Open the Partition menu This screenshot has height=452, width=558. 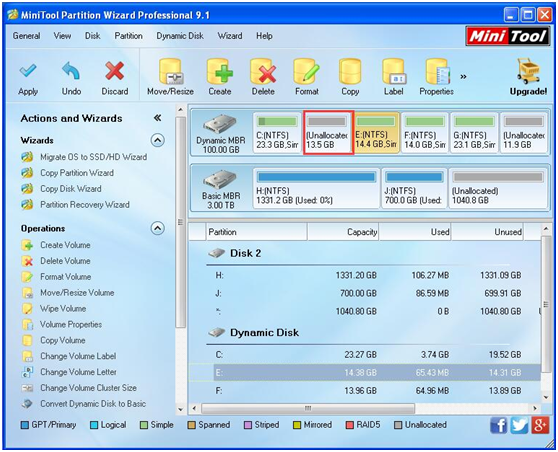(128, 36)
